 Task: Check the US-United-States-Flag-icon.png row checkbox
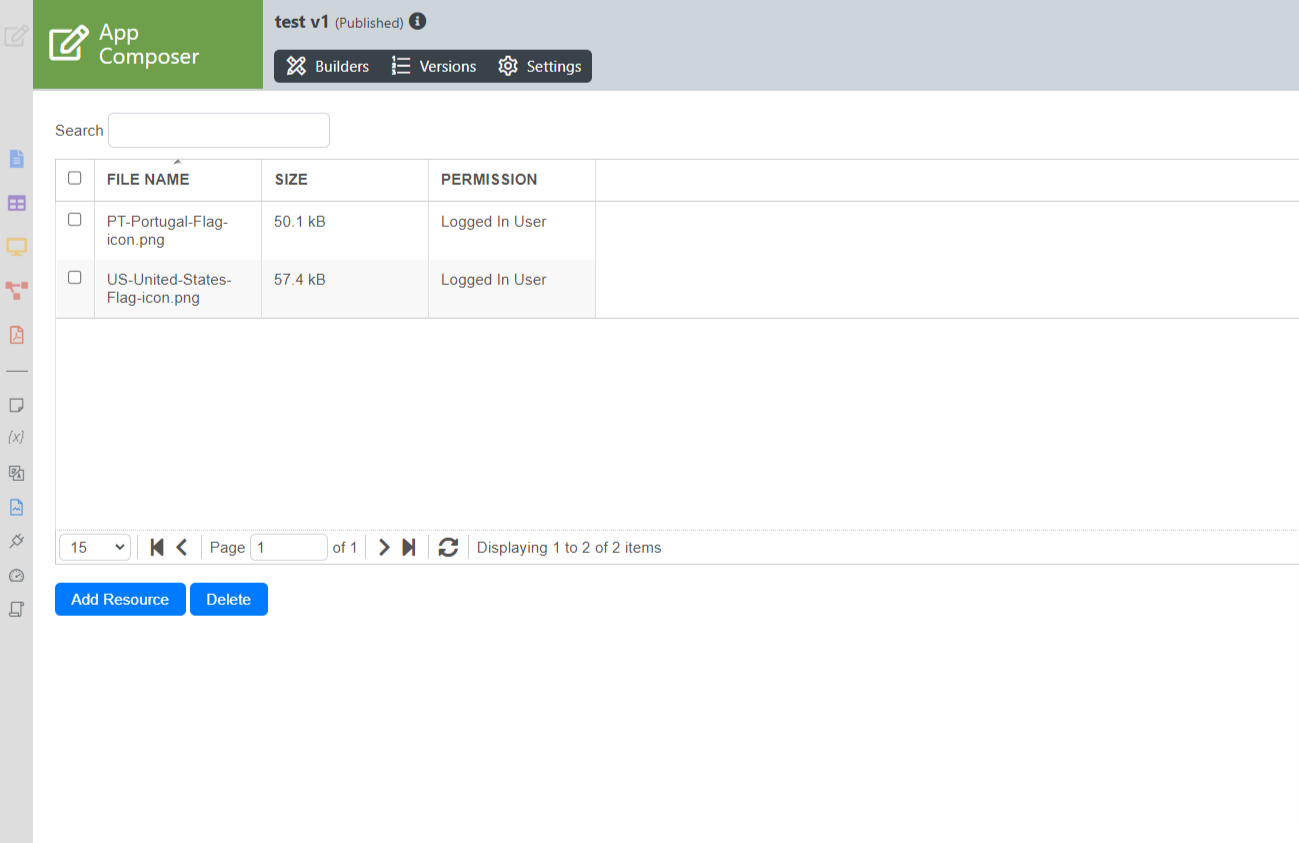pyautogui.click(x=75, y=277)
